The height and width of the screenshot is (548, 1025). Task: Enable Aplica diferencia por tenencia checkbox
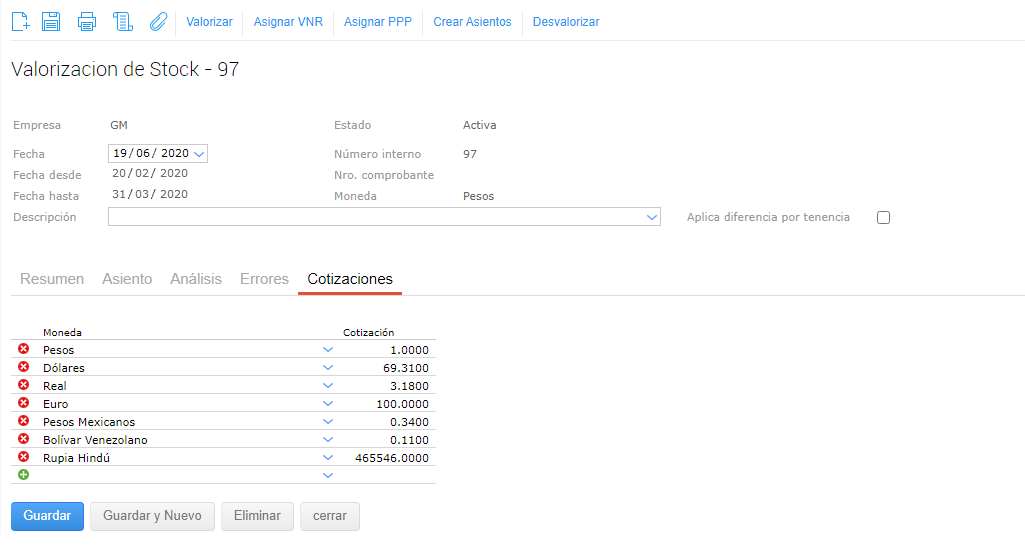[x=883, y=218]
